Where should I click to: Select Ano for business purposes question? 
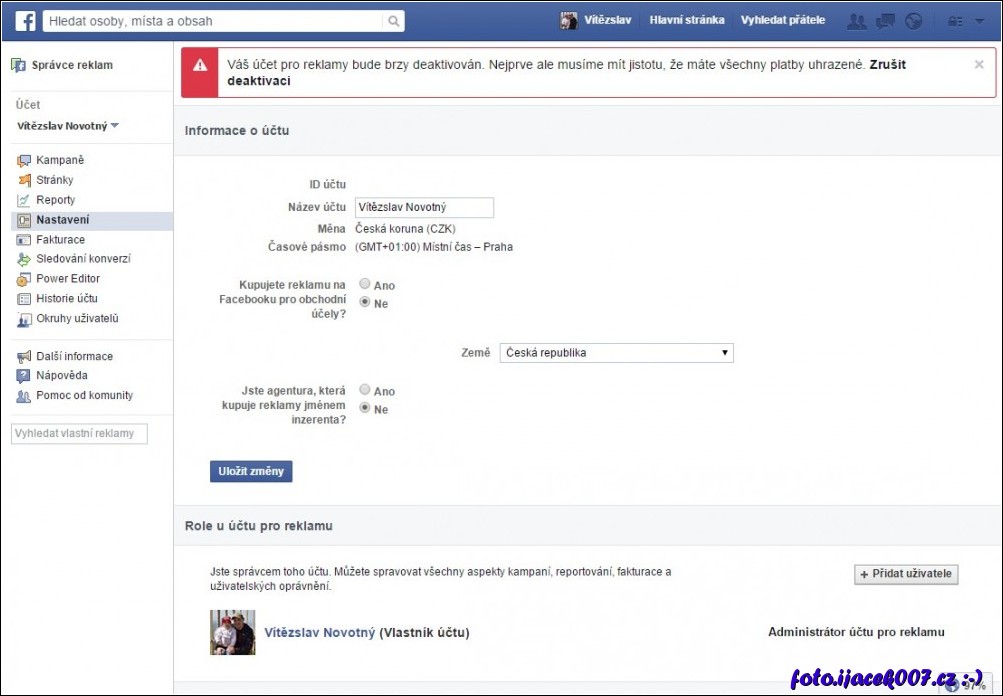click(365, 285)
